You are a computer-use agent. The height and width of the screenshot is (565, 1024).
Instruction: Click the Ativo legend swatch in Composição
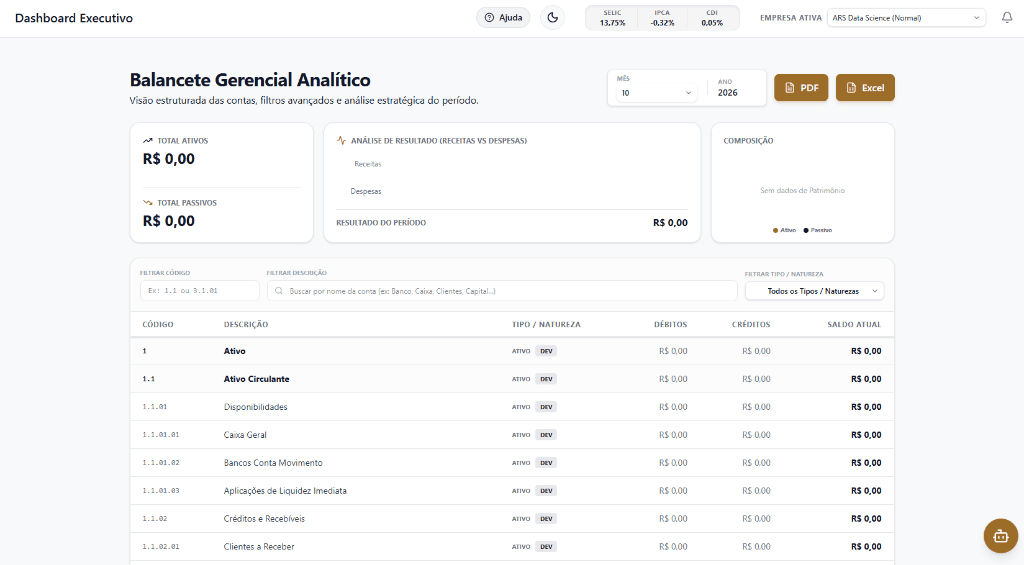pyautogui.click(x=775, y=231)
